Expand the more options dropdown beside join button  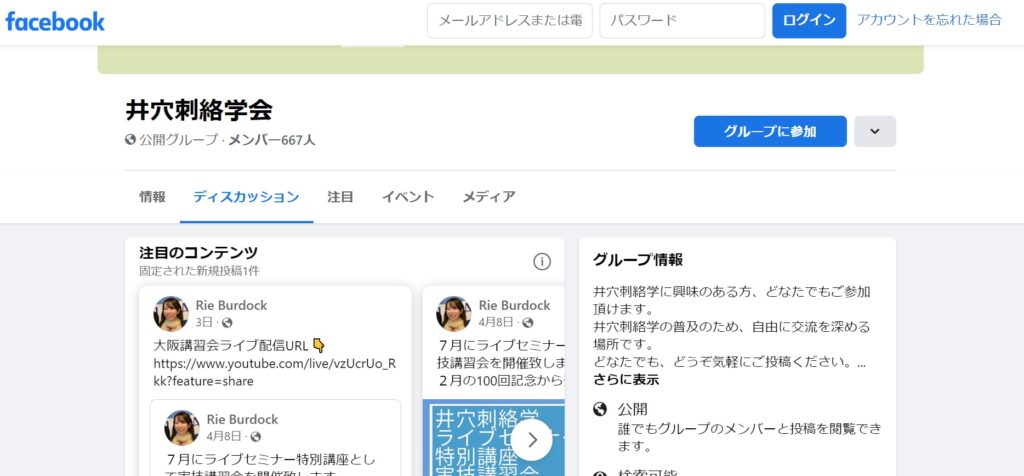(874, 131)
